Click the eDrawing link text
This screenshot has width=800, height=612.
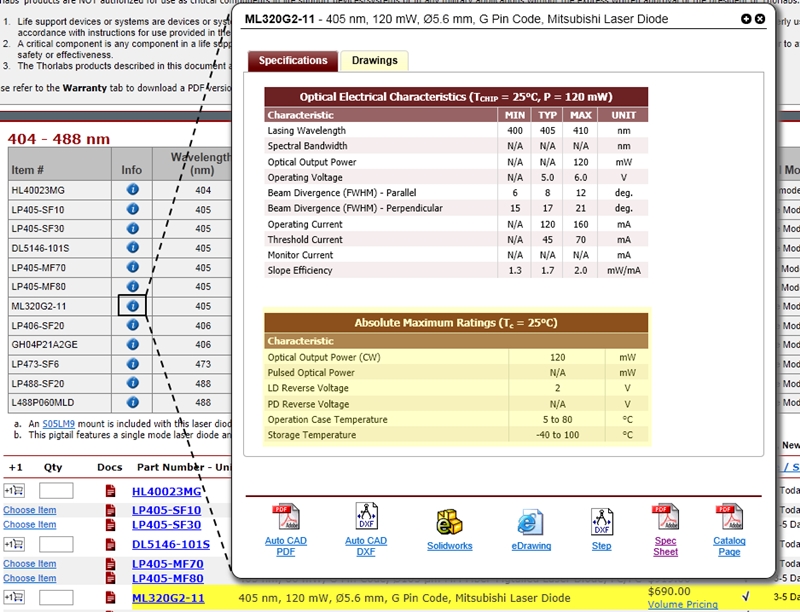pos(531,546)
